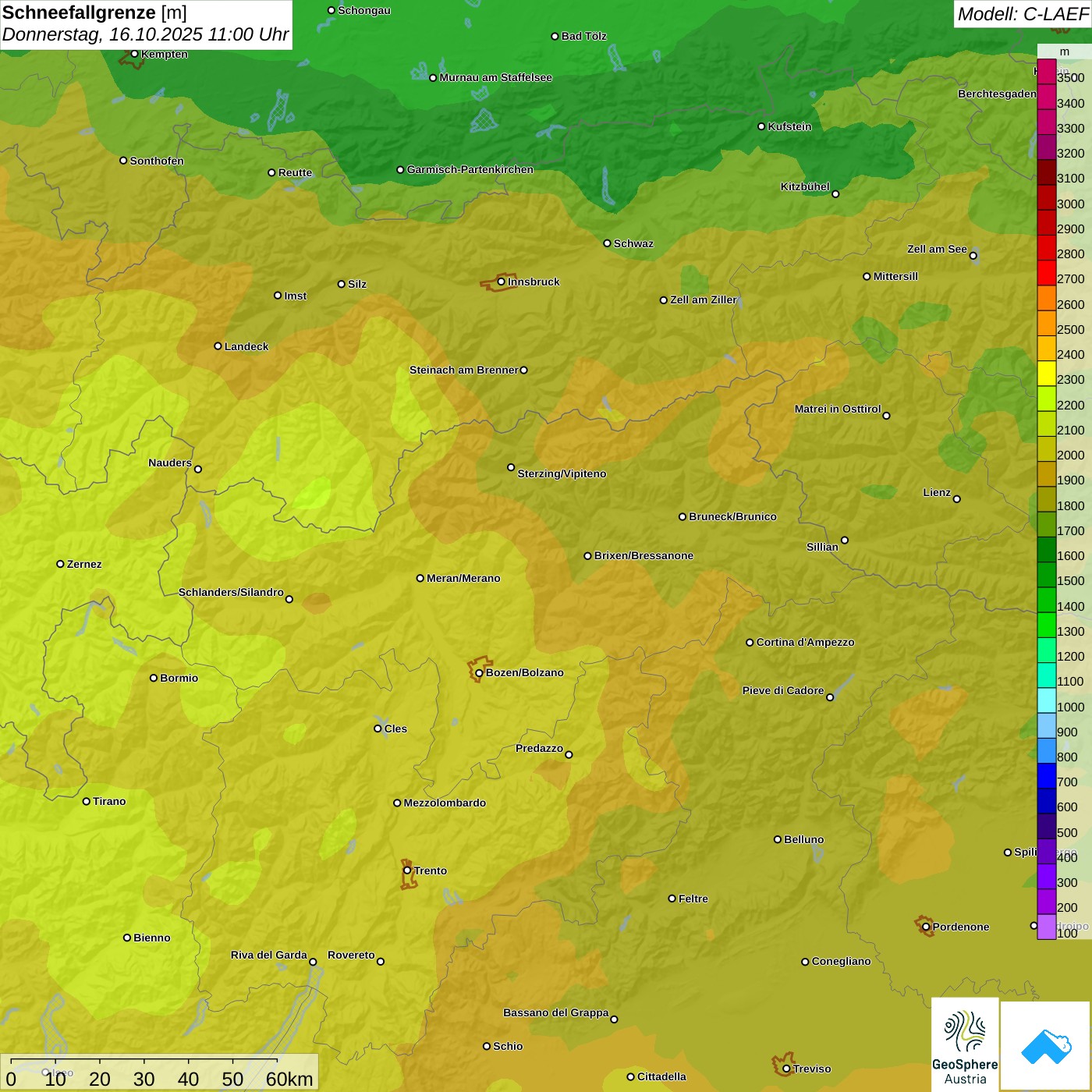Click the Trento city label
Screen dimensions: 1092x1092
(431, 870)
